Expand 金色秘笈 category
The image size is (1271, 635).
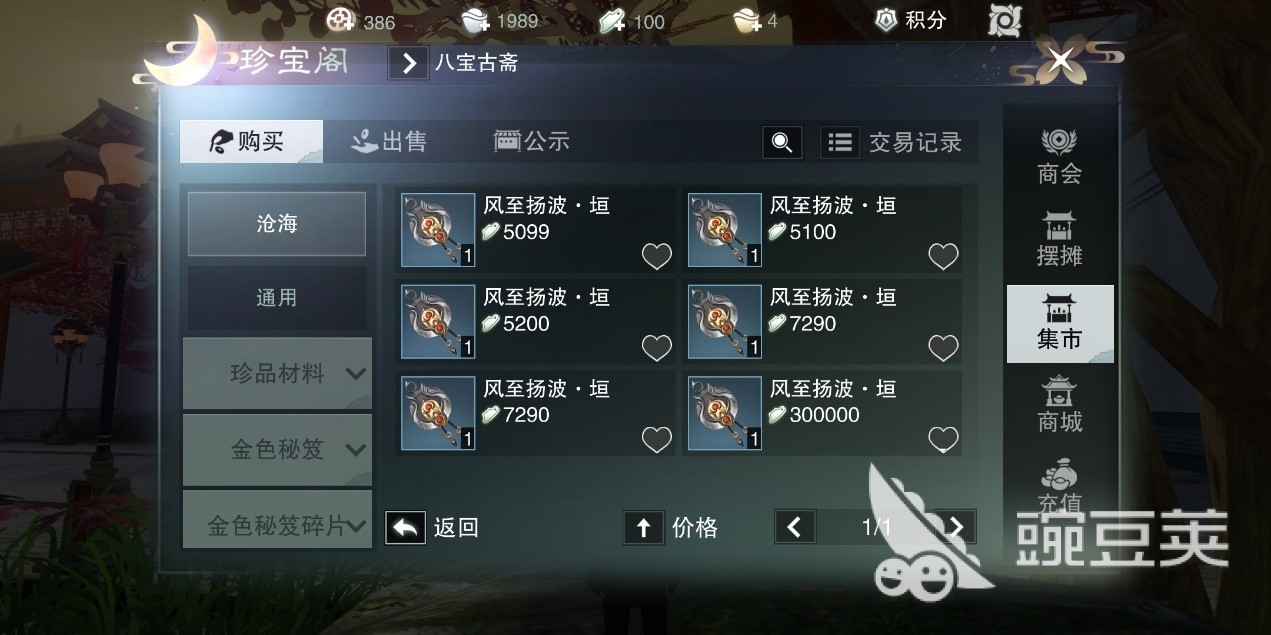[x=277, y=449]
